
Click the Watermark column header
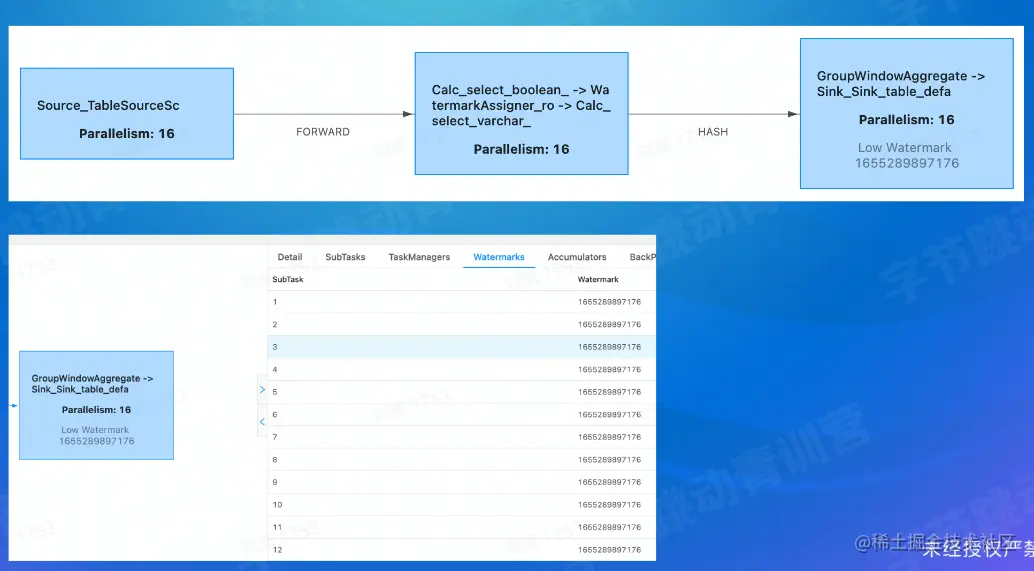pyautogui.click(x=598, y=280)
